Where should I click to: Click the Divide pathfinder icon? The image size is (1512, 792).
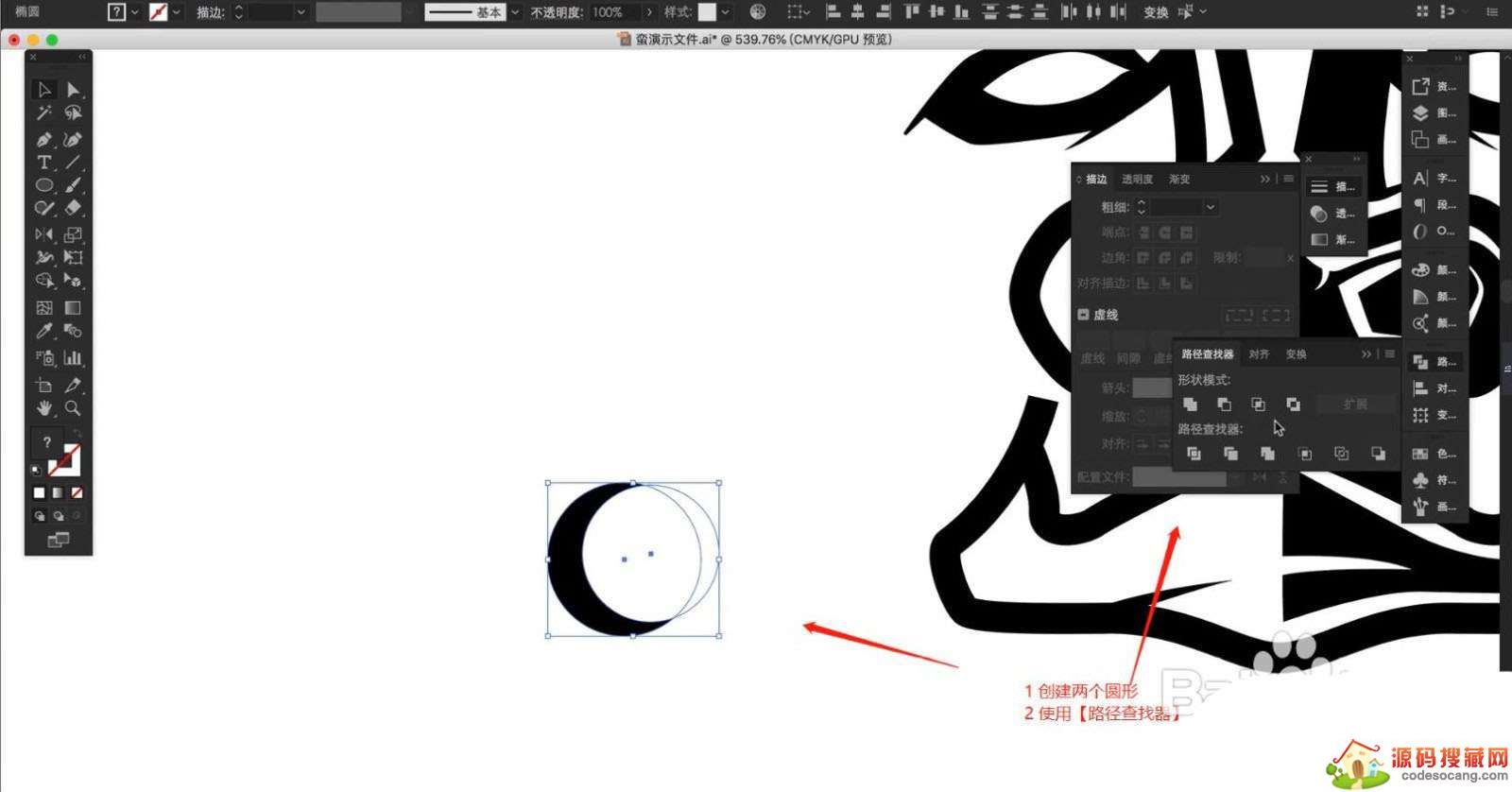coord(1194,454)
